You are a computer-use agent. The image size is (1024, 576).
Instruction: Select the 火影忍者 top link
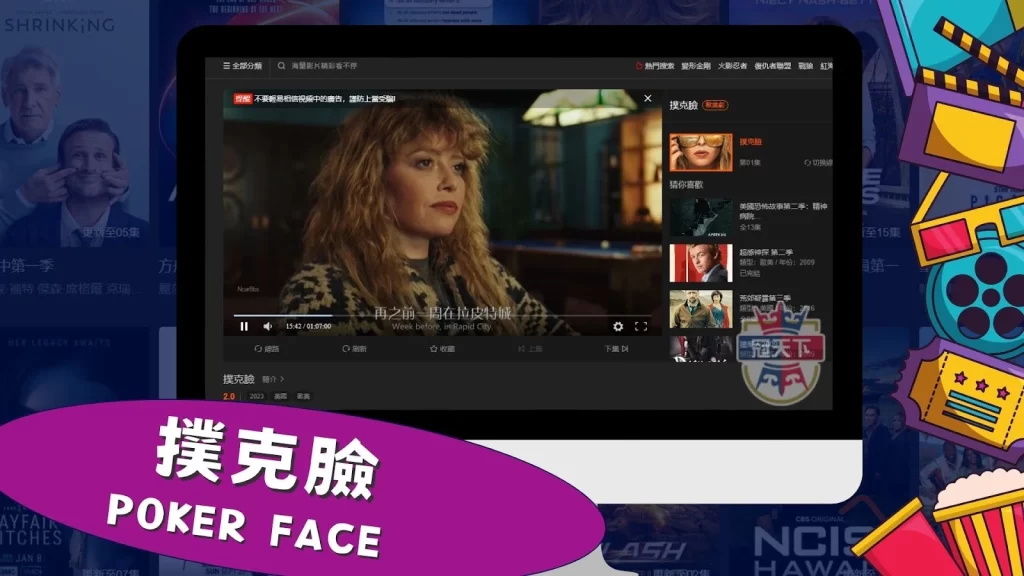point(732,66)
